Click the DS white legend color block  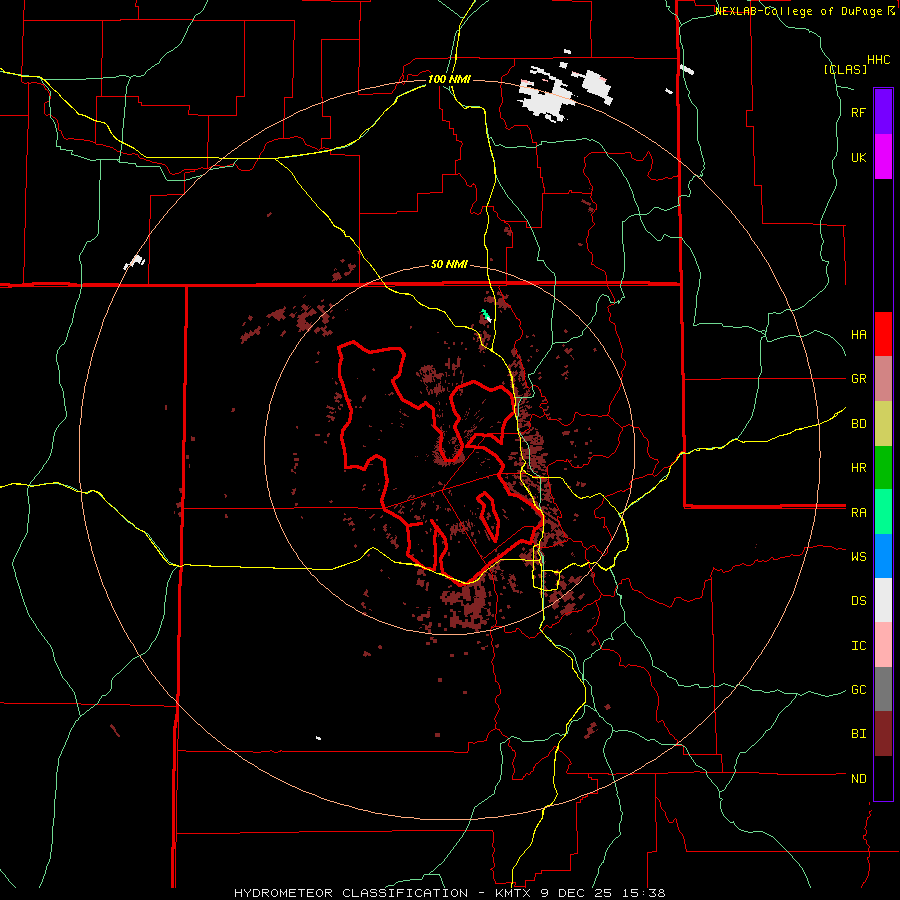coord(883,600)
